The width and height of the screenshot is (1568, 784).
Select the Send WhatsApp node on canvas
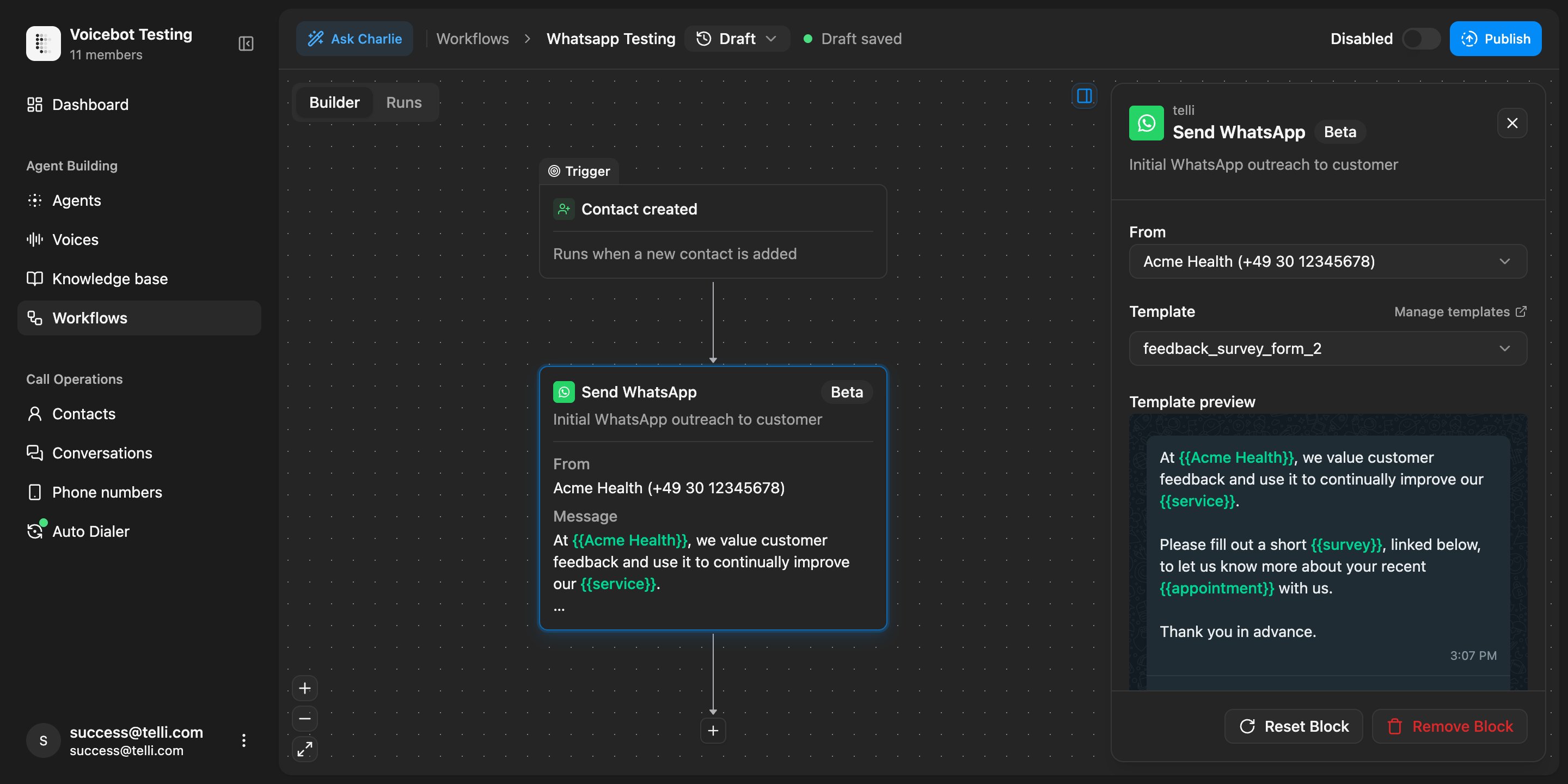point(713,498)
